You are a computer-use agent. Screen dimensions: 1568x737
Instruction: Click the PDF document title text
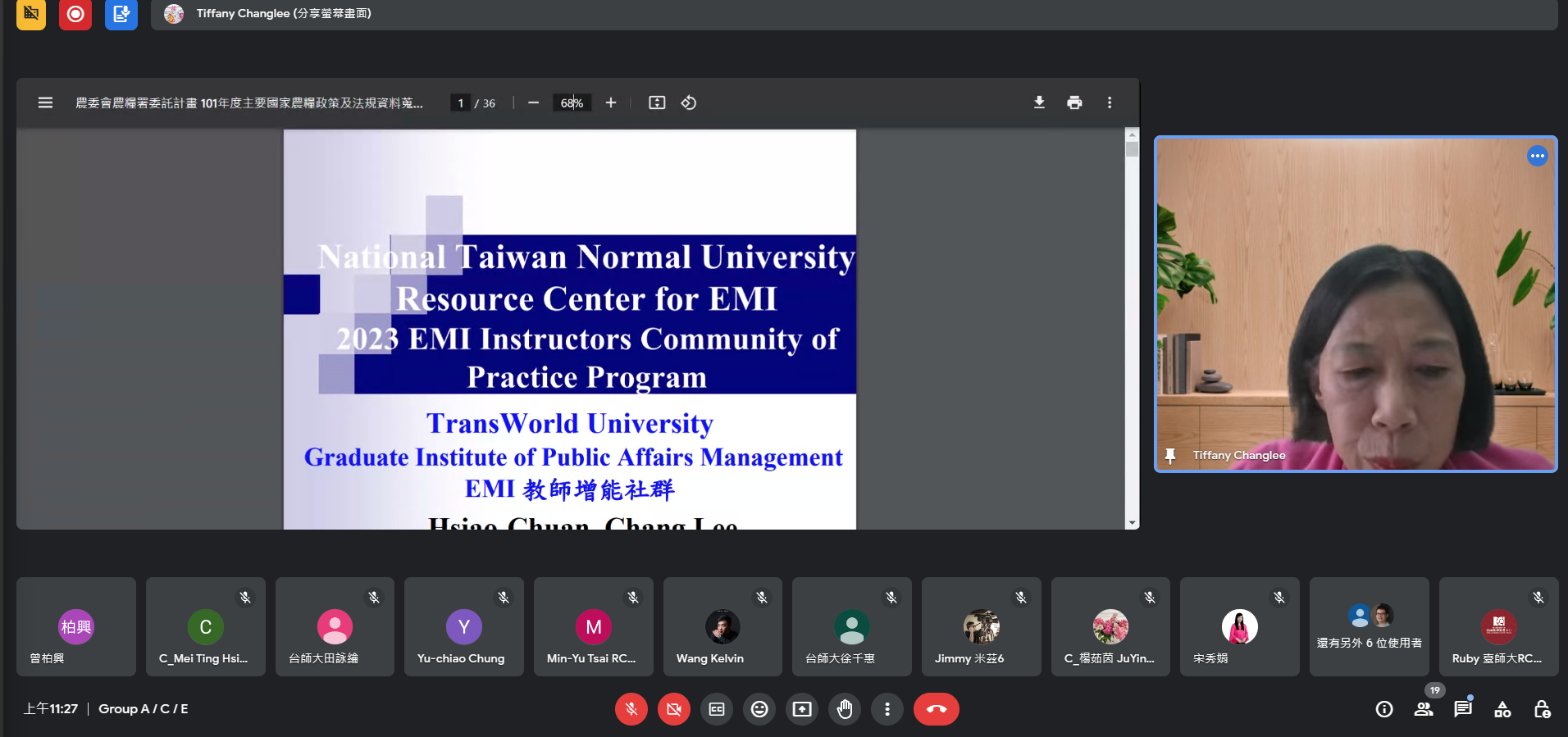coord(249,102)
